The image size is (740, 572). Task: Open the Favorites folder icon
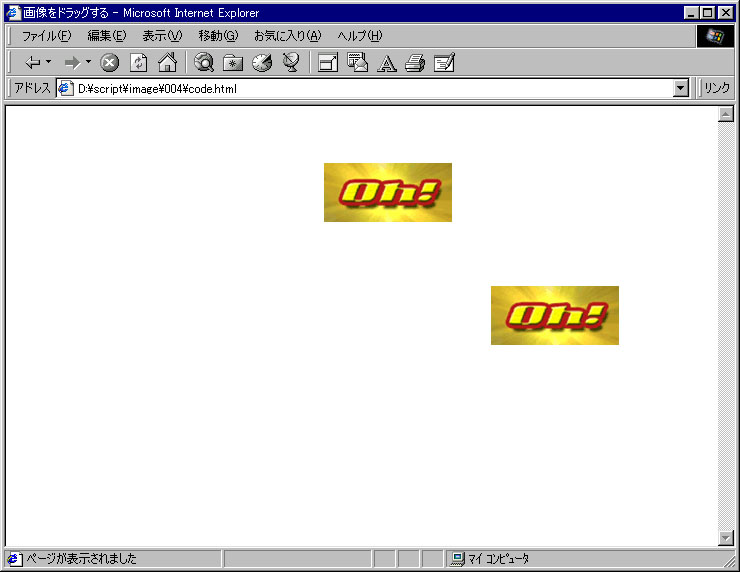[x=233, y=62]
